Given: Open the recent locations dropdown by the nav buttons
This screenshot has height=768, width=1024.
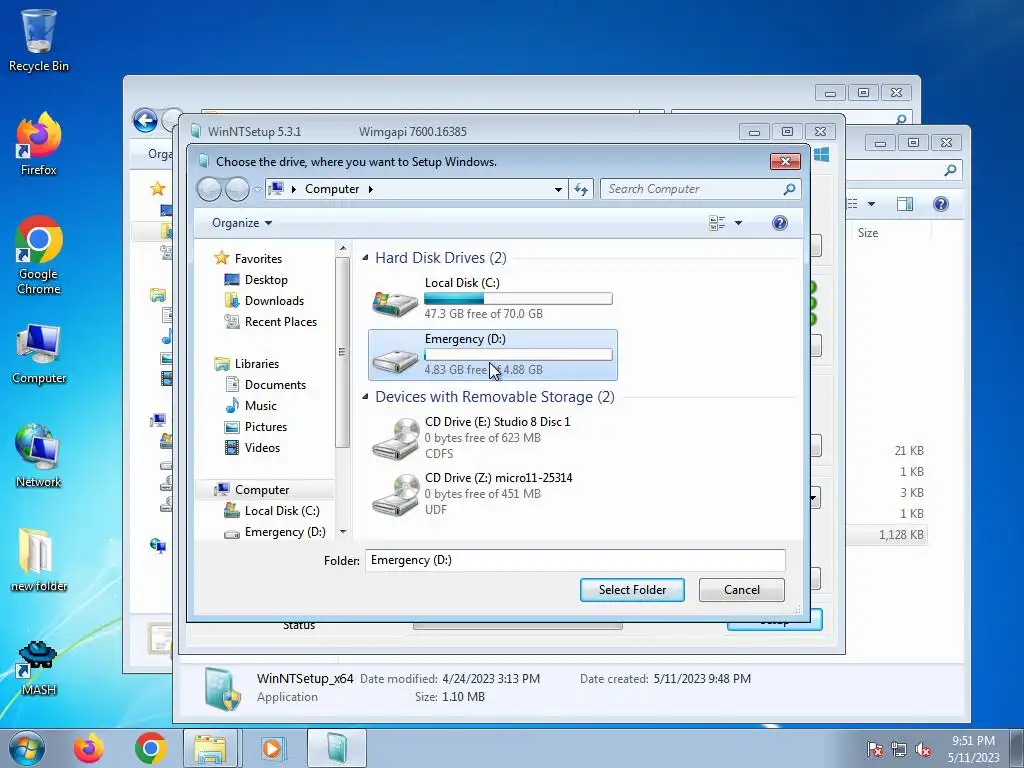Looking at the screenshot, I should coord(257,190).
